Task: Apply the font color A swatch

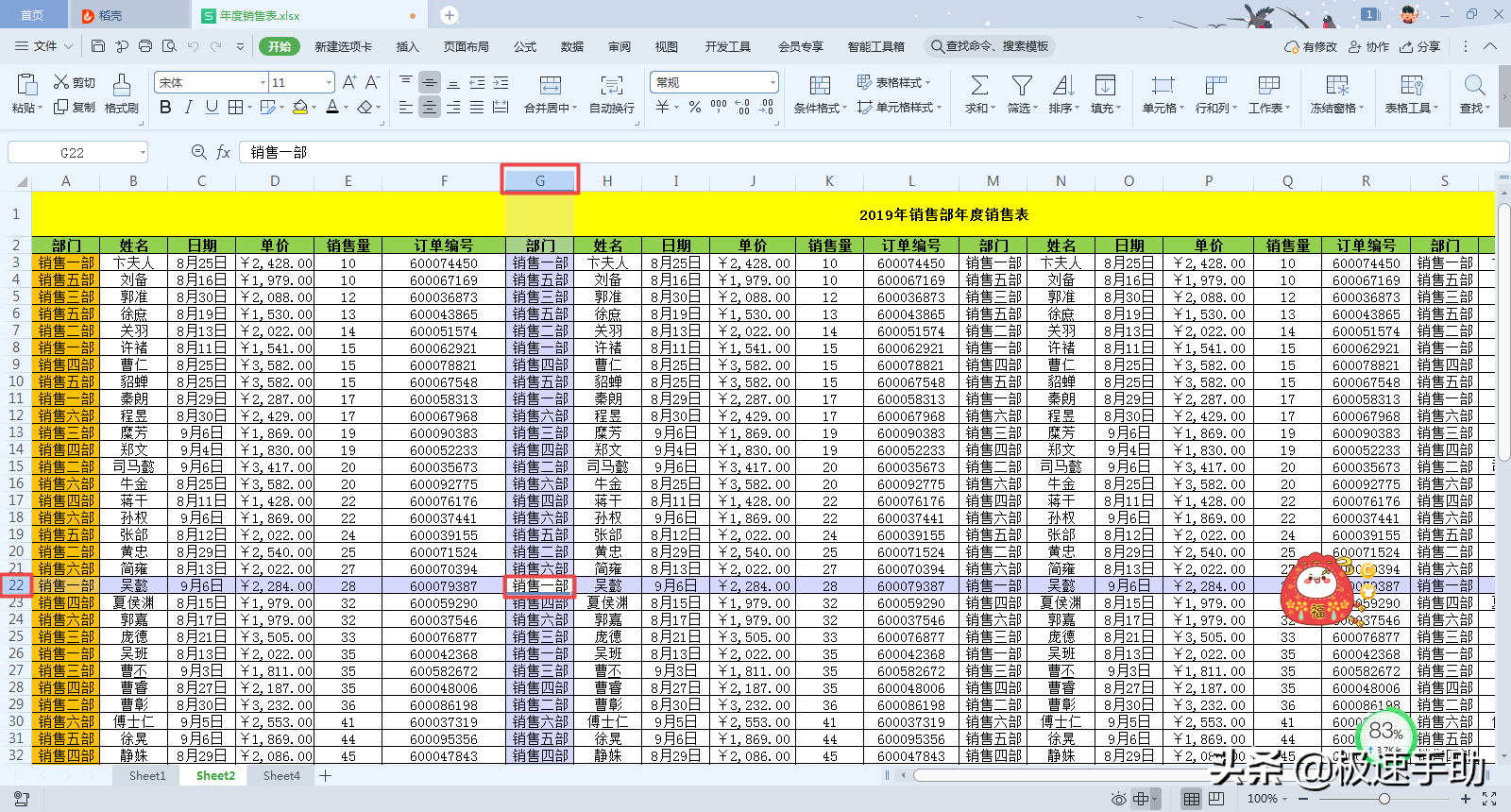Action: coord(332,107)
